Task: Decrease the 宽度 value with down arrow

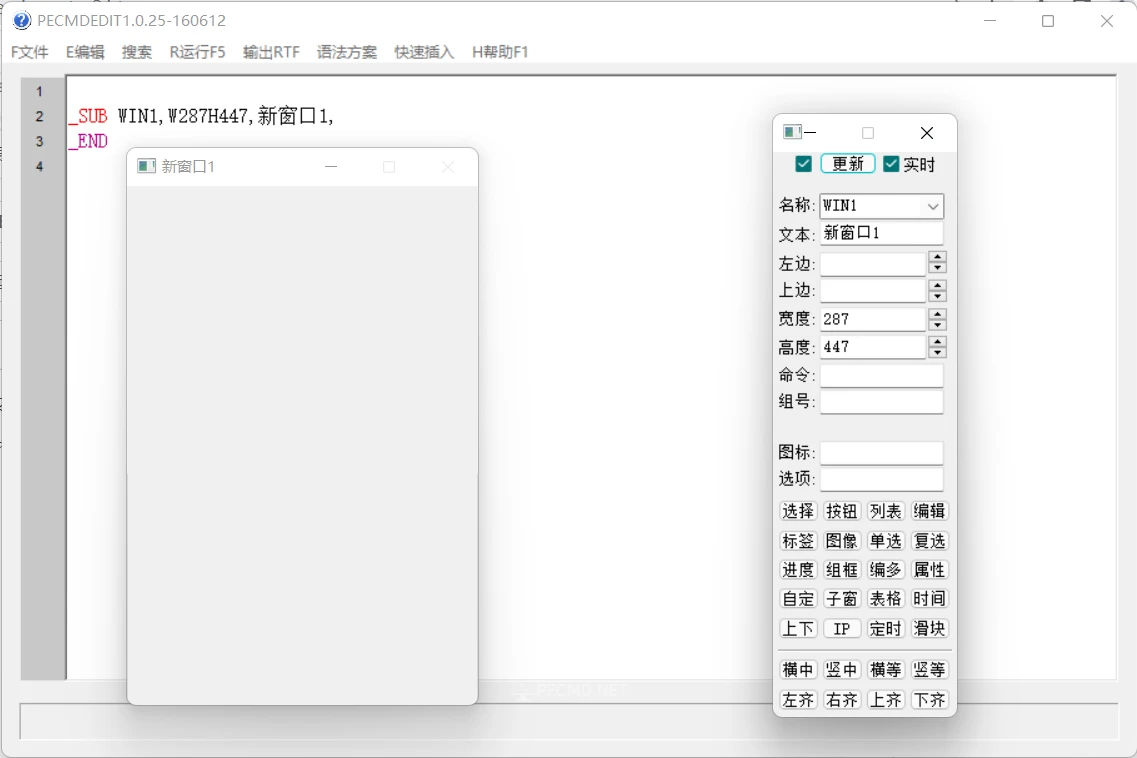Action: [x=938, y=325]
